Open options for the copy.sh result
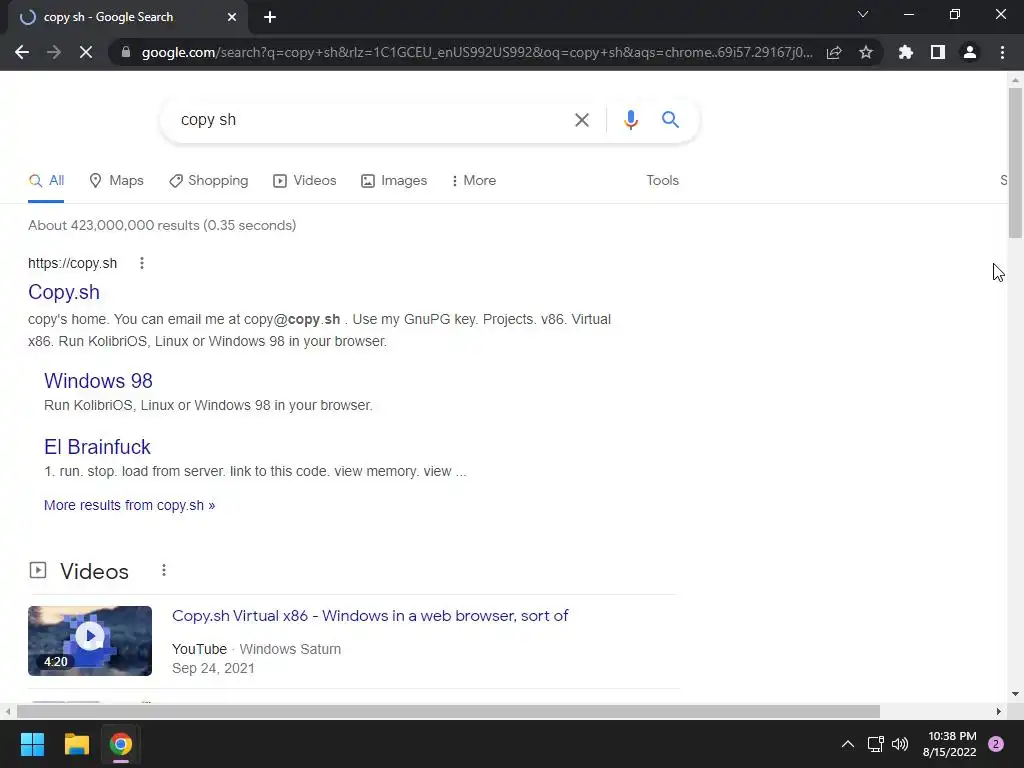This screenshot has width=1024, height=768. [142, 263]
